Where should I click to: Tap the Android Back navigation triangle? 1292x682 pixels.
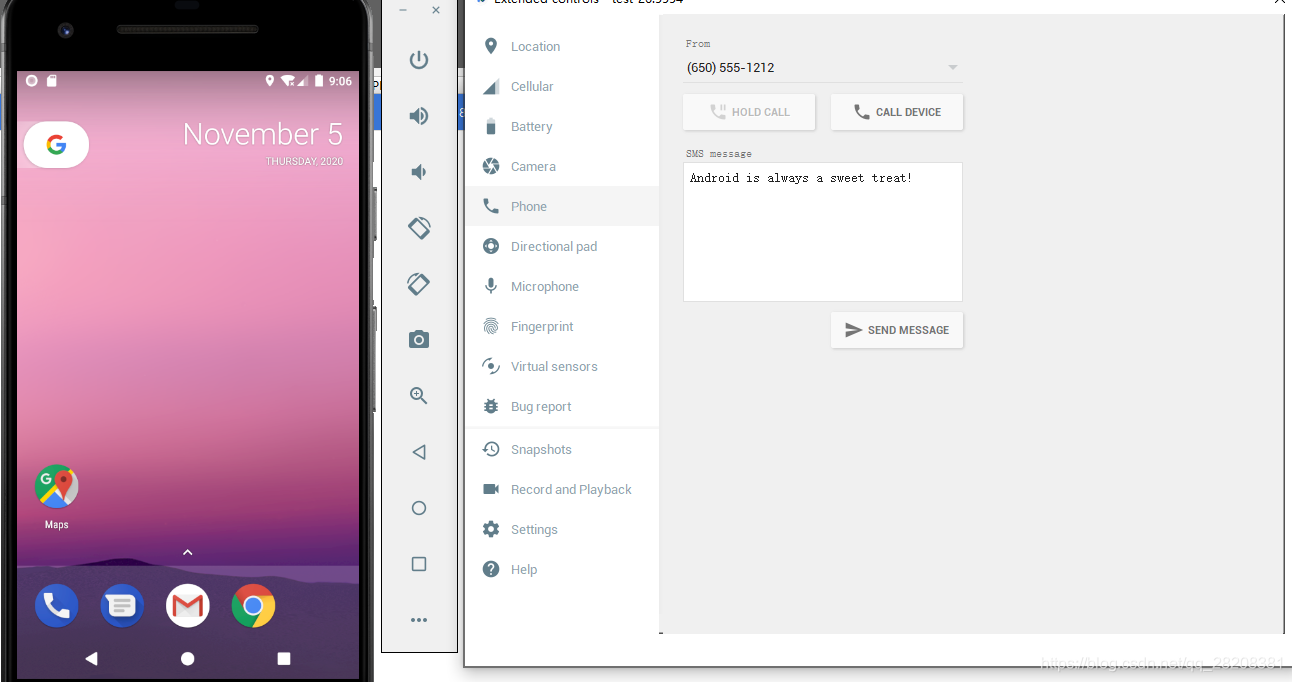(91, 658)
